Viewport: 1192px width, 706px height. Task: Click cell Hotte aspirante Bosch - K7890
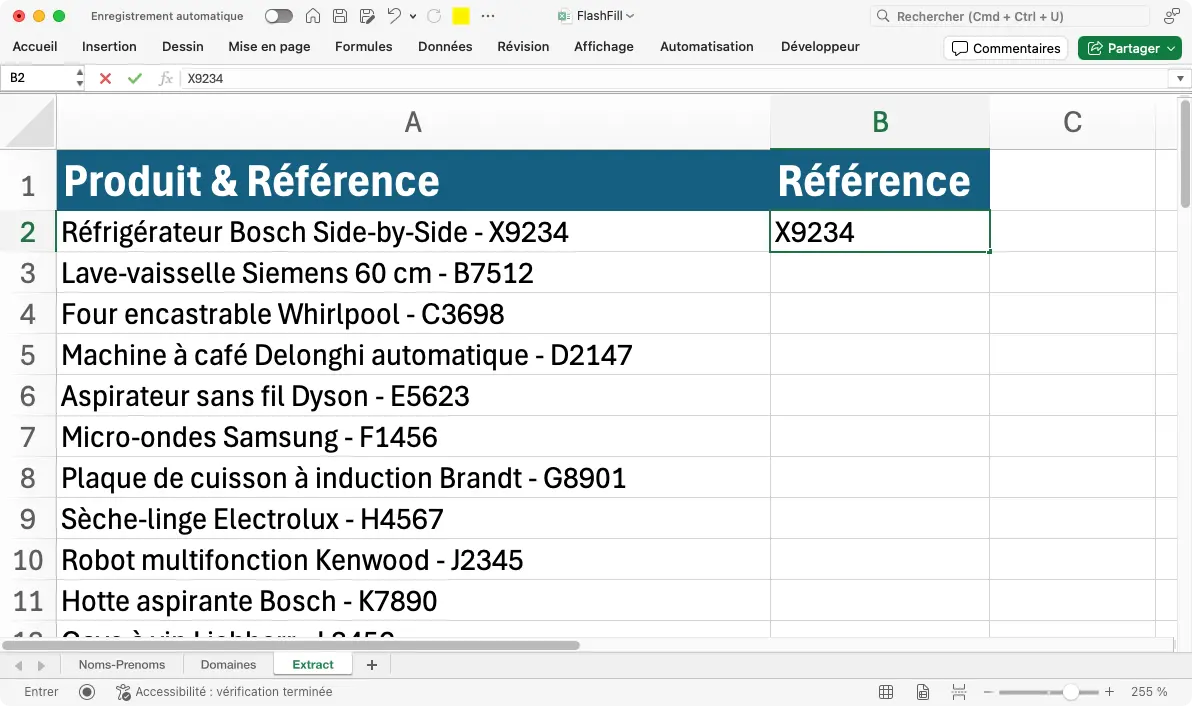pos(413,601)
